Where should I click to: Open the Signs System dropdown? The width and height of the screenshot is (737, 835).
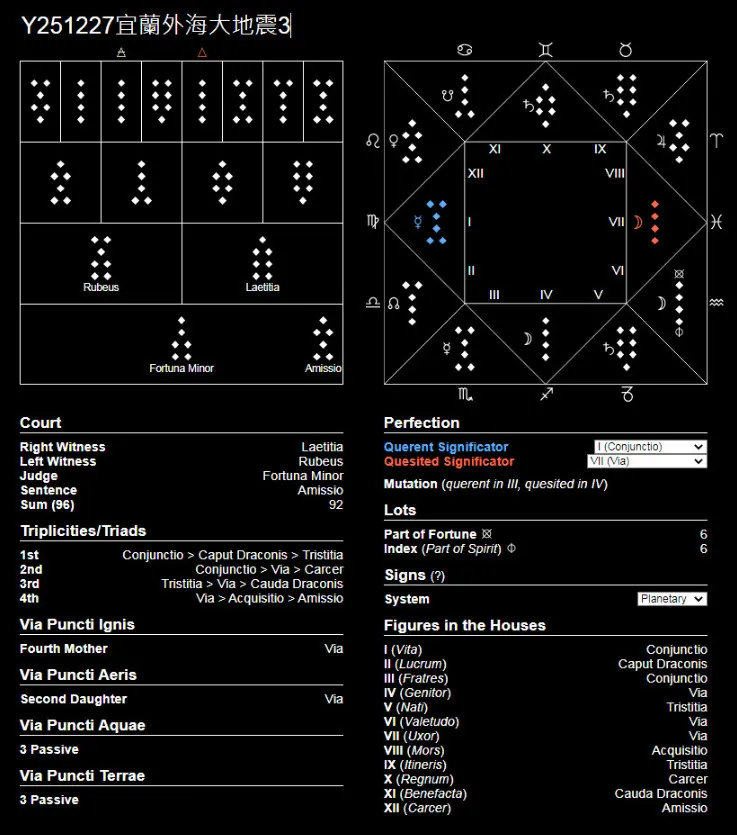click(x=672, y=599)
